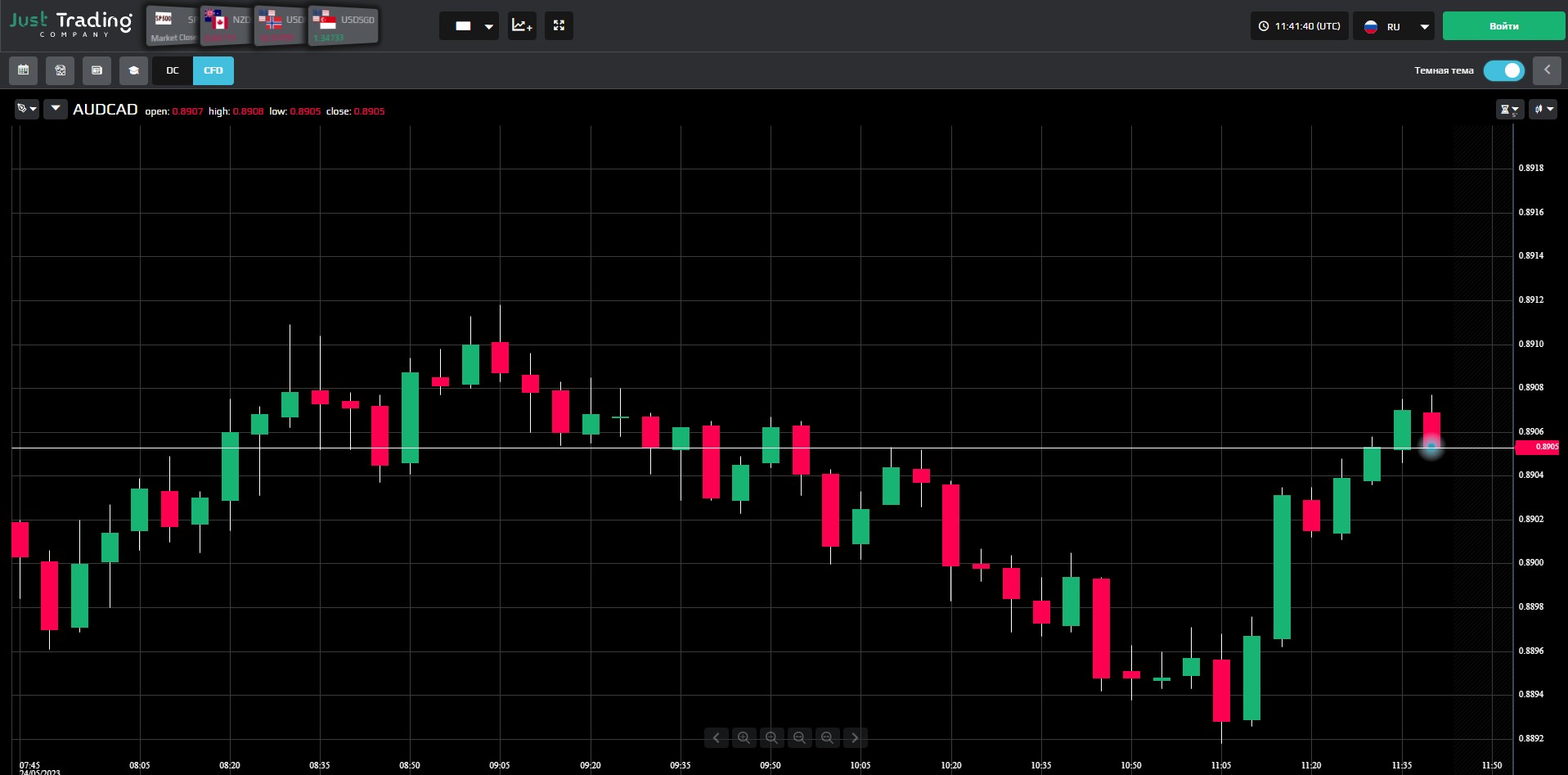This screenshot has width=1568, height=775.
Task: Click the 0.8900 price axis label
Action: coord(1531,562)
